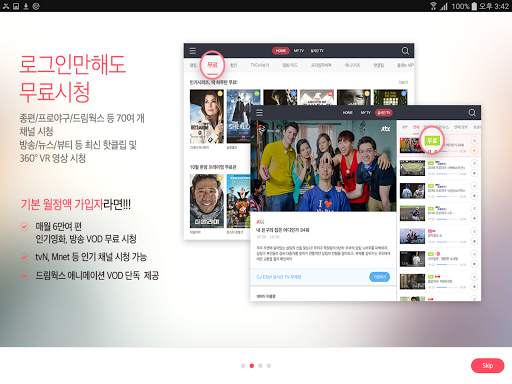Tap the 드림웍스 애니메이션 VOD 단독 제공 line

97,275
